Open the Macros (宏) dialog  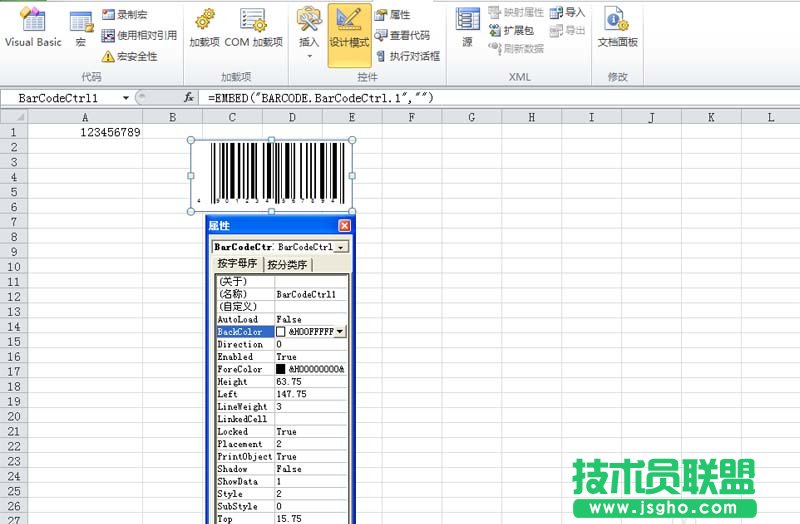81,29
